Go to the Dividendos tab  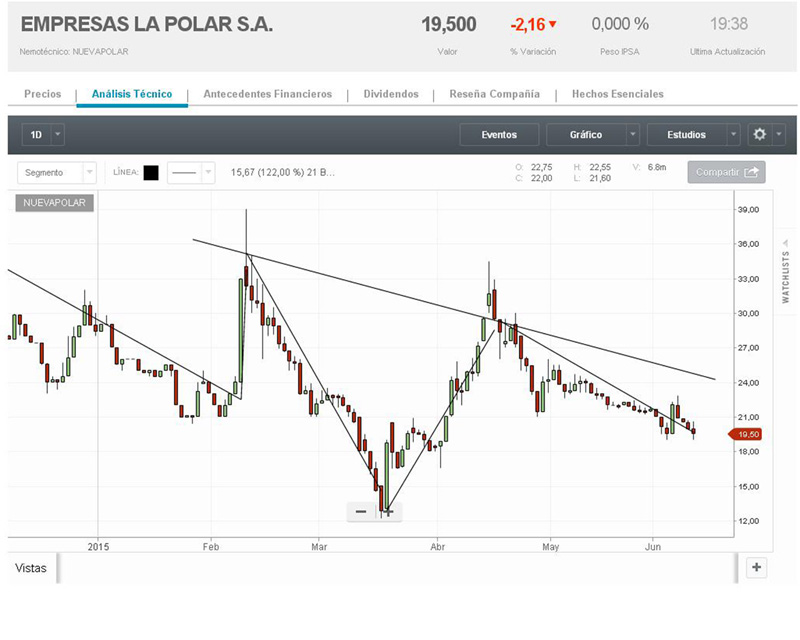(x=391, y=94)
